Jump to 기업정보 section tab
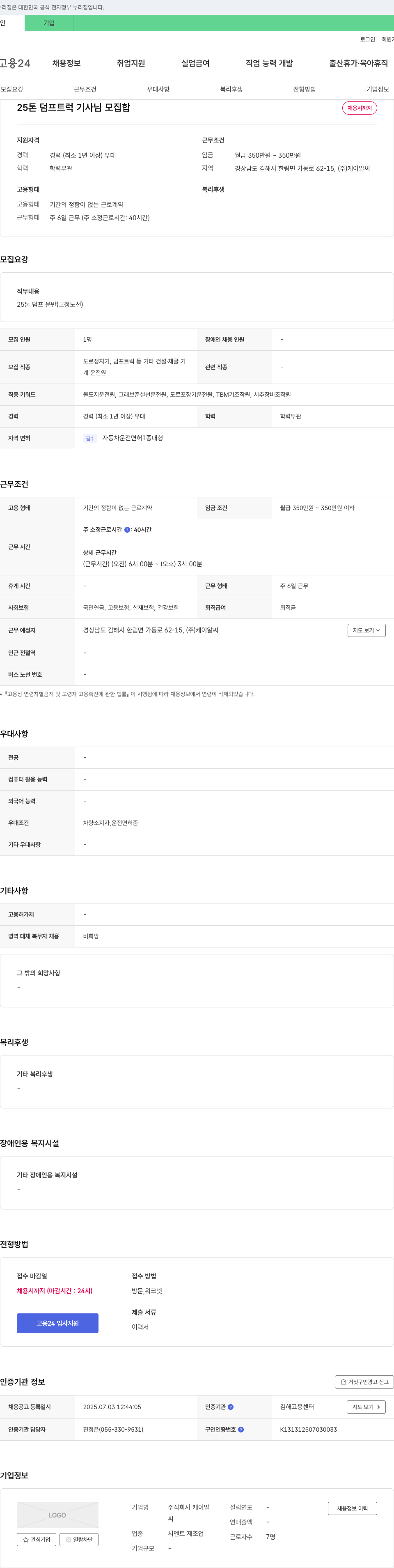394x1568 pixels. coord(378,90)
